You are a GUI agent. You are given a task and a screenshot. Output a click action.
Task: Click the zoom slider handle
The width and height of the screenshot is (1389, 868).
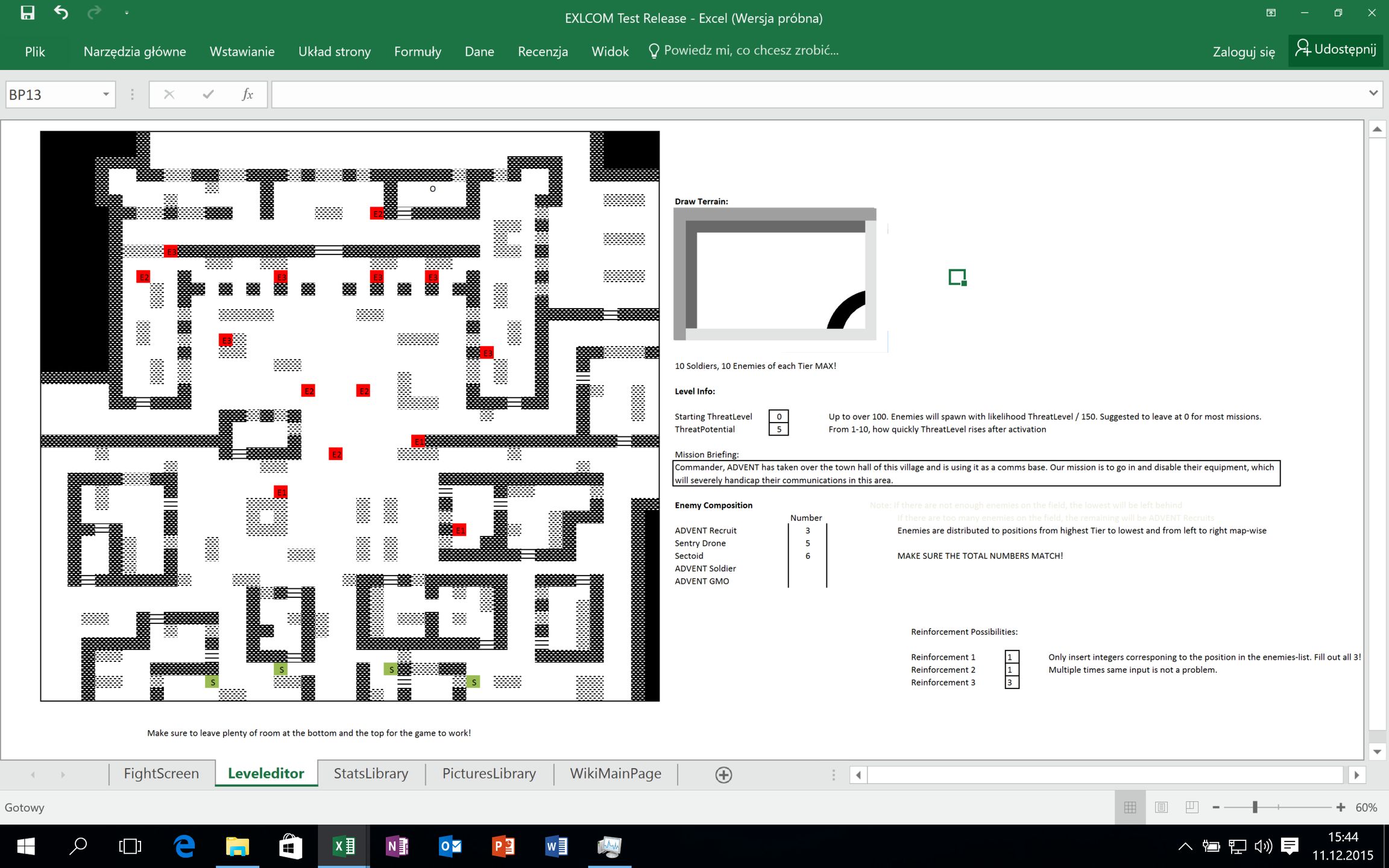point(1255,807)
